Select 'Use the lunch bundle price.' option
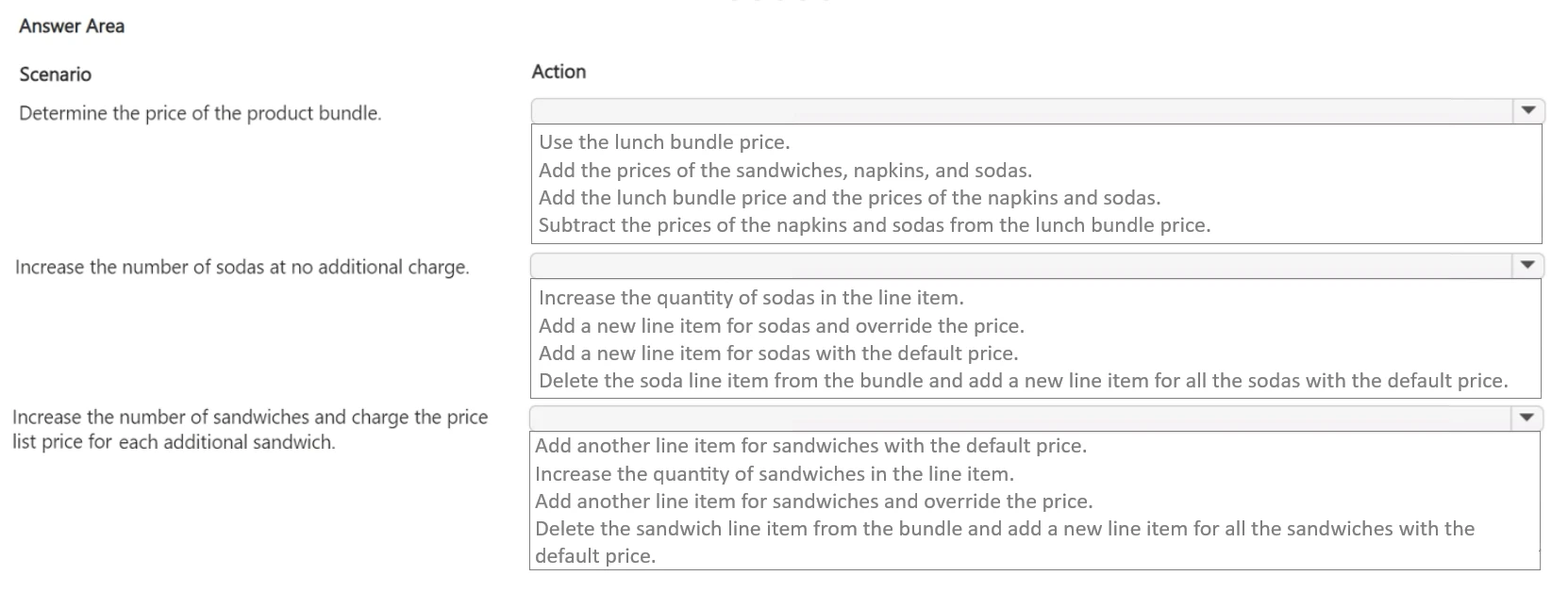Screen dimensions: 1568x592 pos(664,142)
